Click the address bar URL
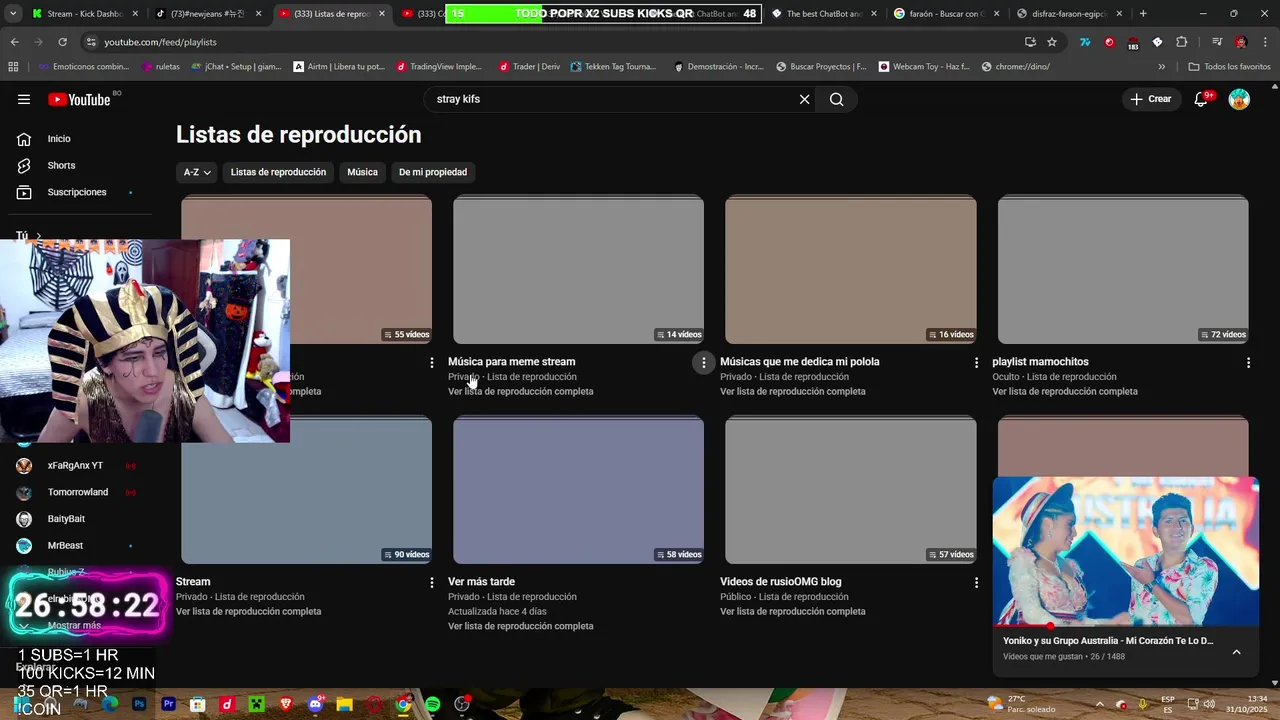1280x720 pixels. pyautogui.click(x=160, y=42)
